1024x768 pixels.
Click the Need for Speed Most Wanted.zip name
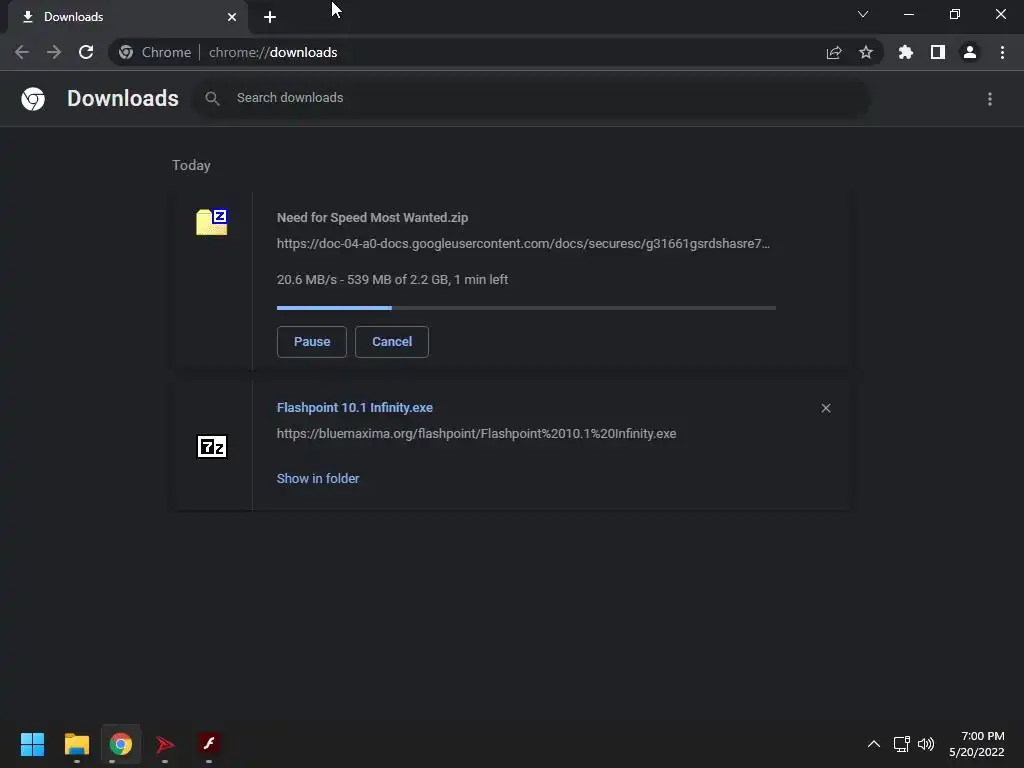tap(372, 217)
